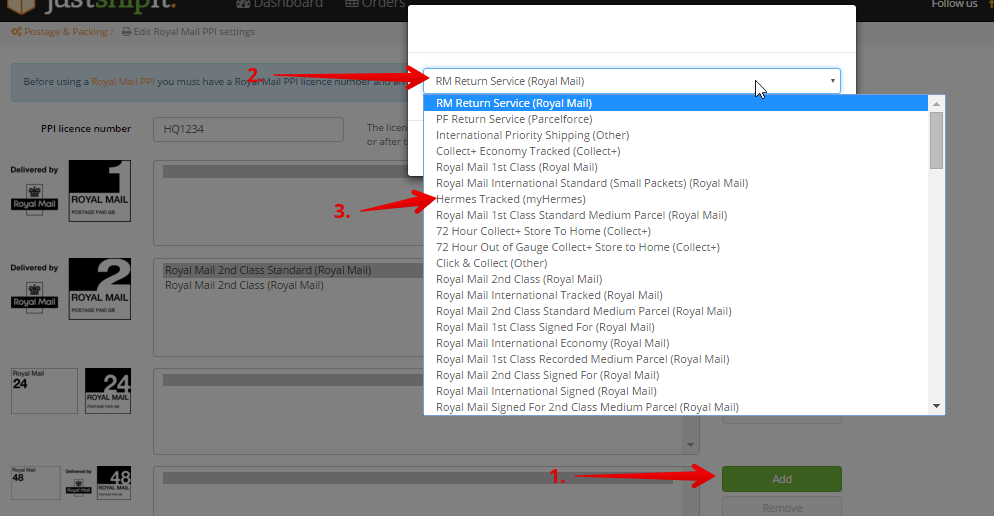This screenshot has width=994, height=516.
Task: Select Click & Collect (Other) option
Action: tap(676, 263)
